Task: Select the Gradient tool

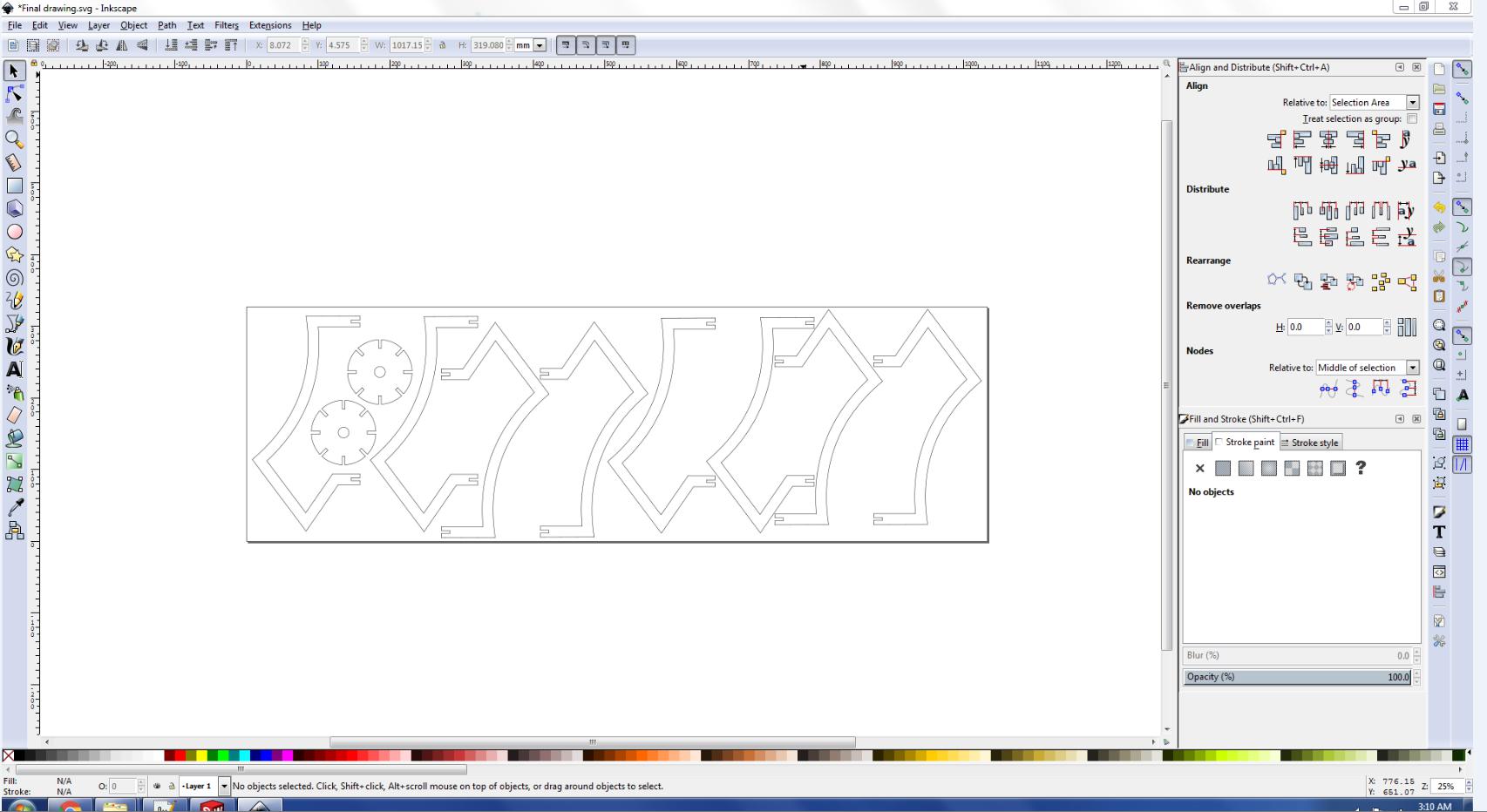Action: tap(14, 462)
